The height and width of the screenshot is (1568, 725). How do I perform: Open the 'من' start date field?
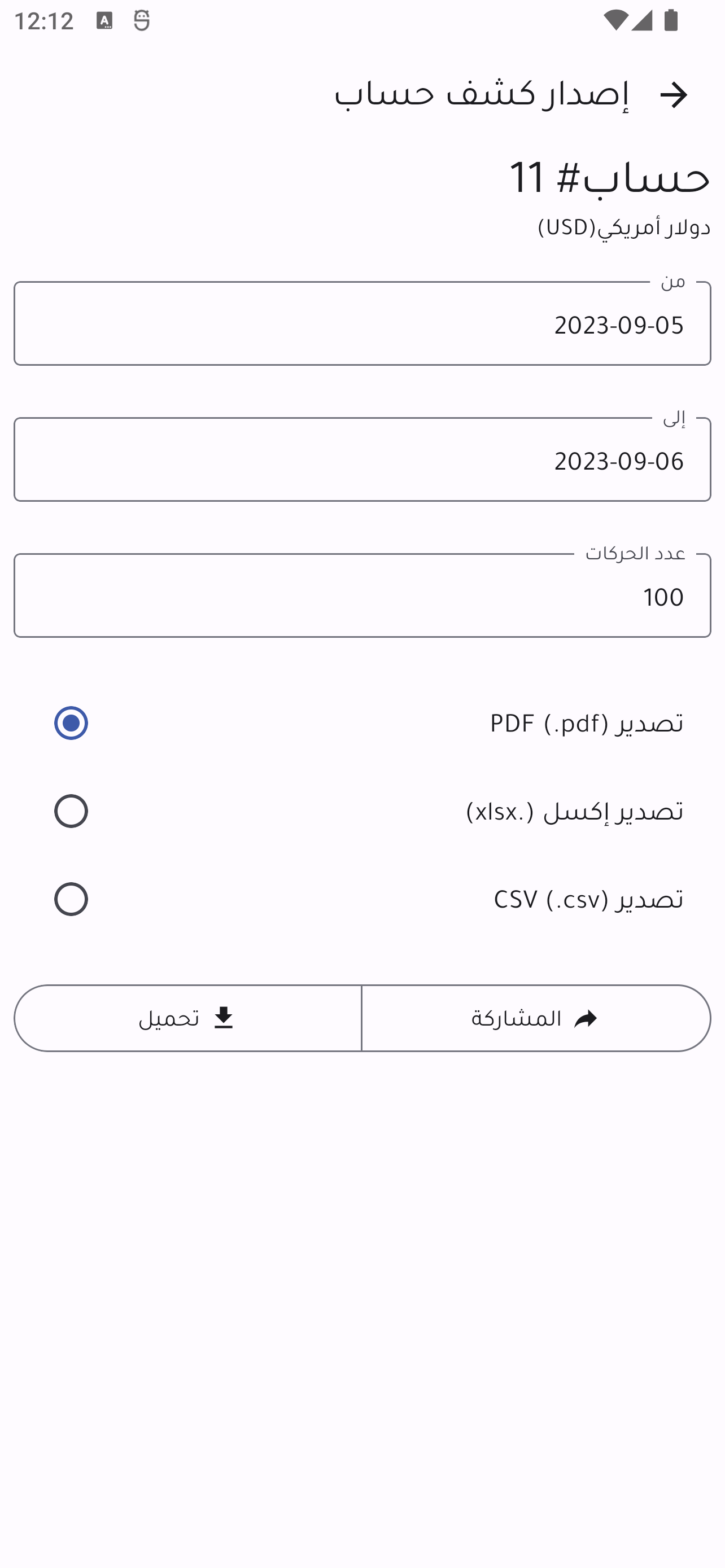362,324
